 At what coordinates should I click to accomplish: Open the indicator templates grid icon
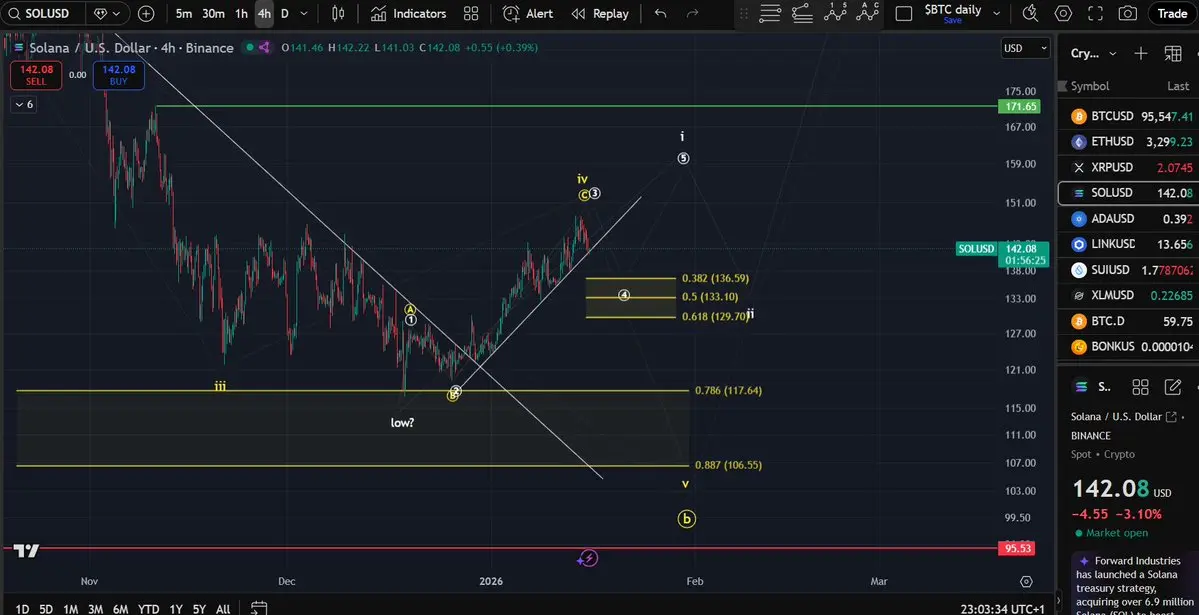point(471,14)
